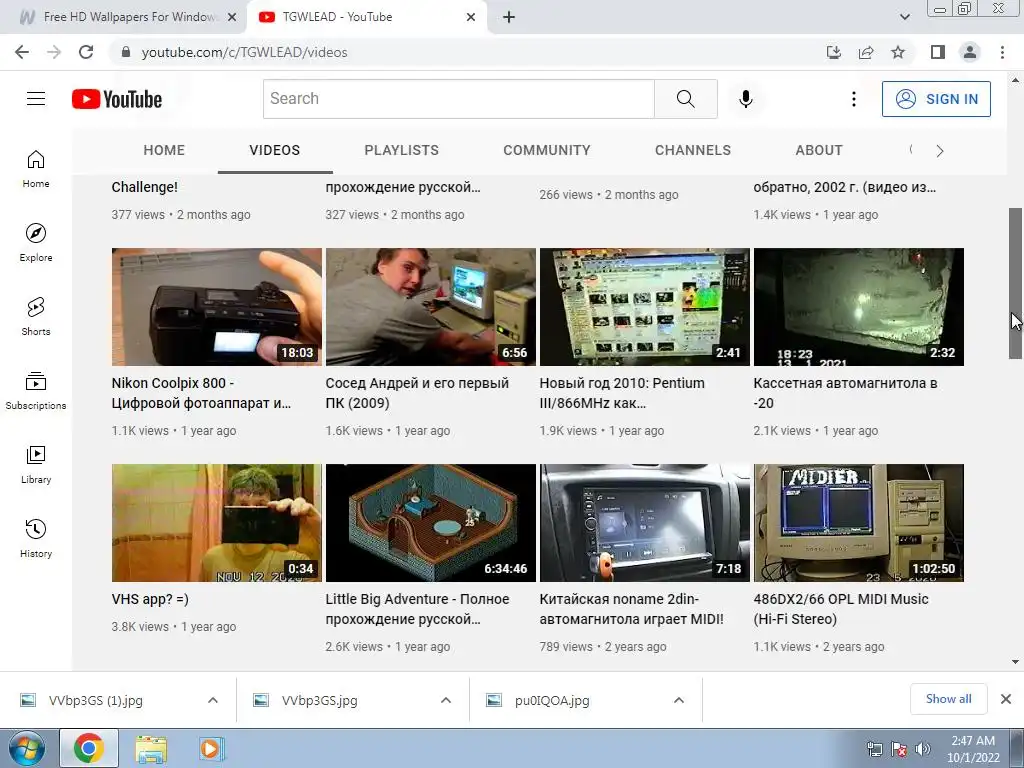
Task: Open Shorts in the sidebar
Action: coord(36,317)
